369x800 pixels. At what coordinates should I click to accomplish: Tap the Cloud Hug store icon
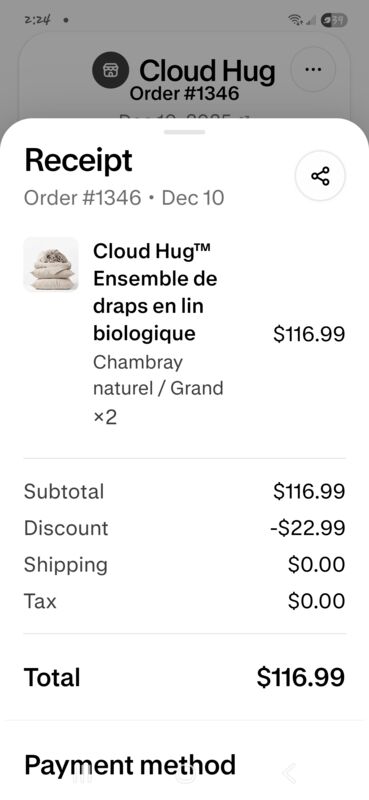110,70
